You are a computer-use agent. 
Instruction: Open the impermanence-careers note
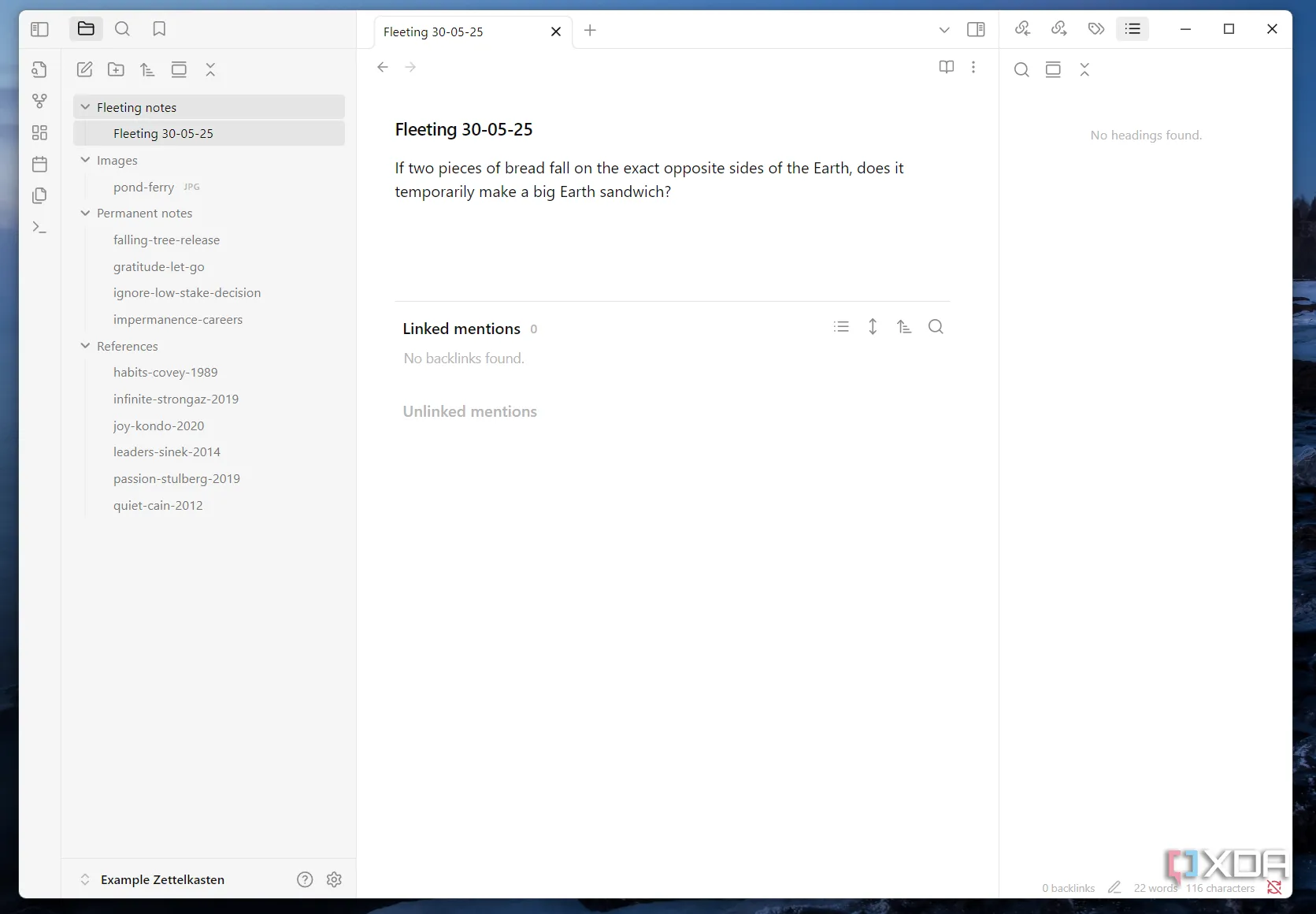click(x=177, y=319)
